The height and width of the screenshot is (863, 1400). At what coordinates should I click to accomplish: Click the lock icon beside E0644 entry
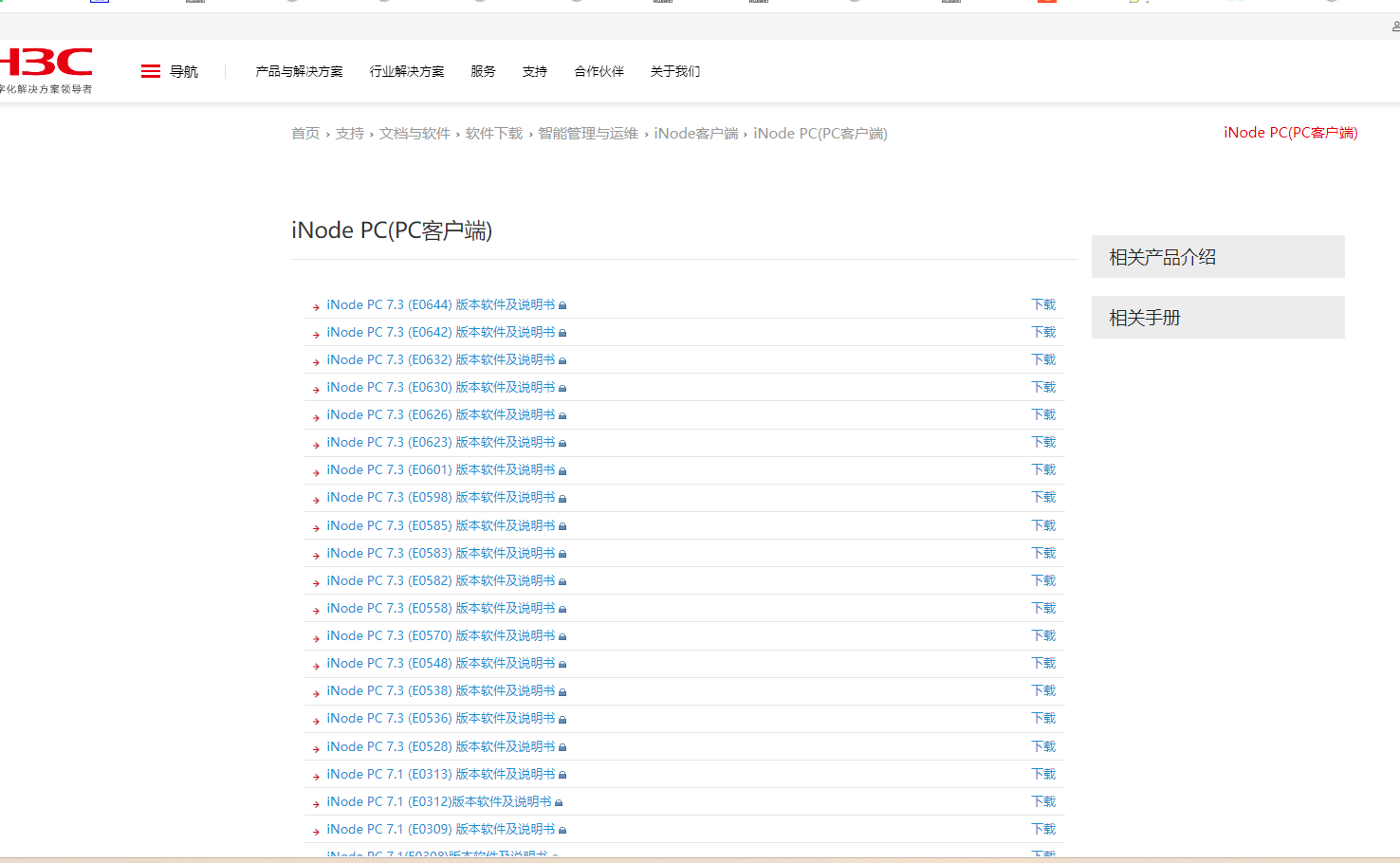[562, 305]
